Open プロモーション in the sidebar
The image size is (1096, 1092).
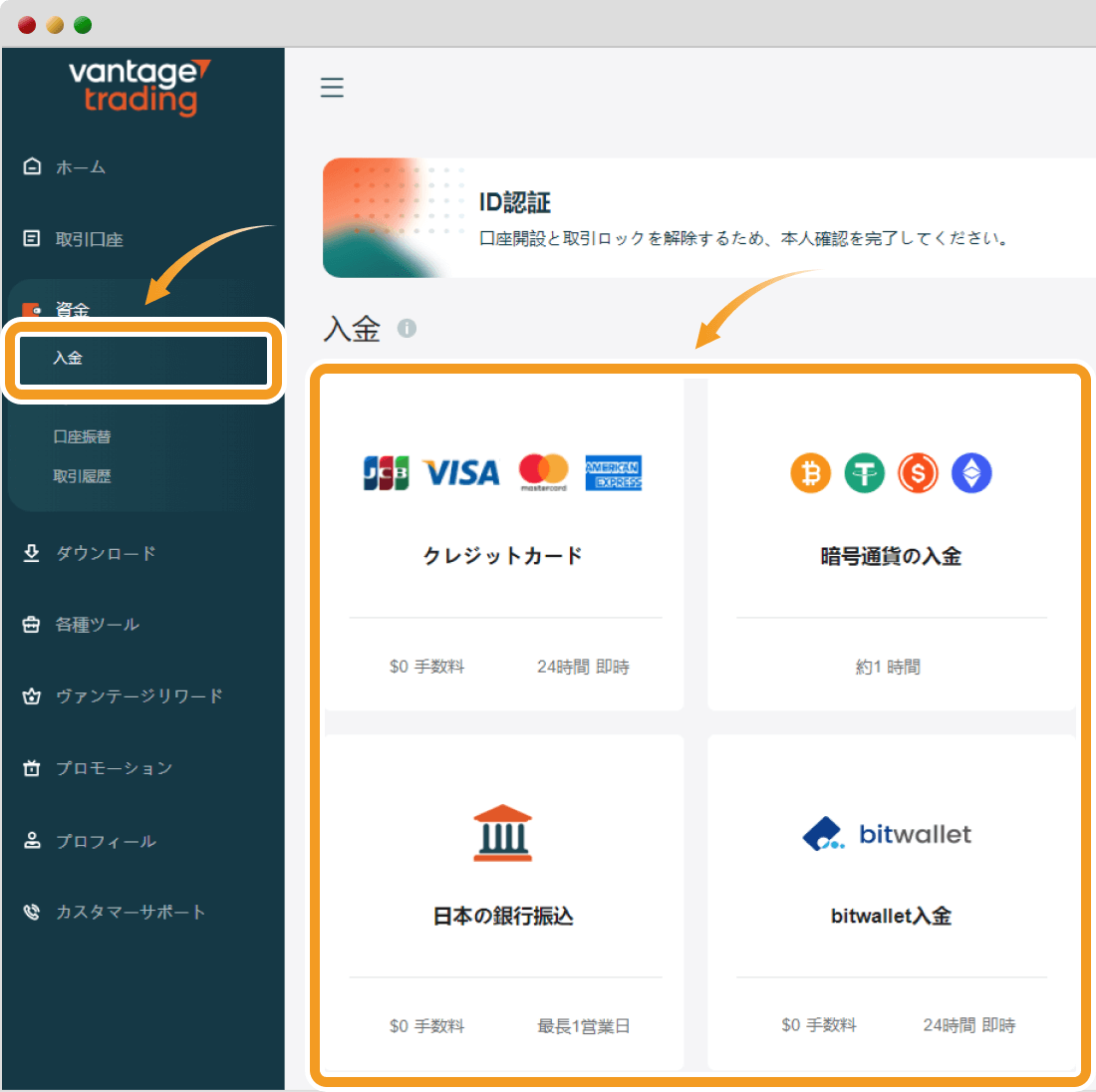[114, 768]
